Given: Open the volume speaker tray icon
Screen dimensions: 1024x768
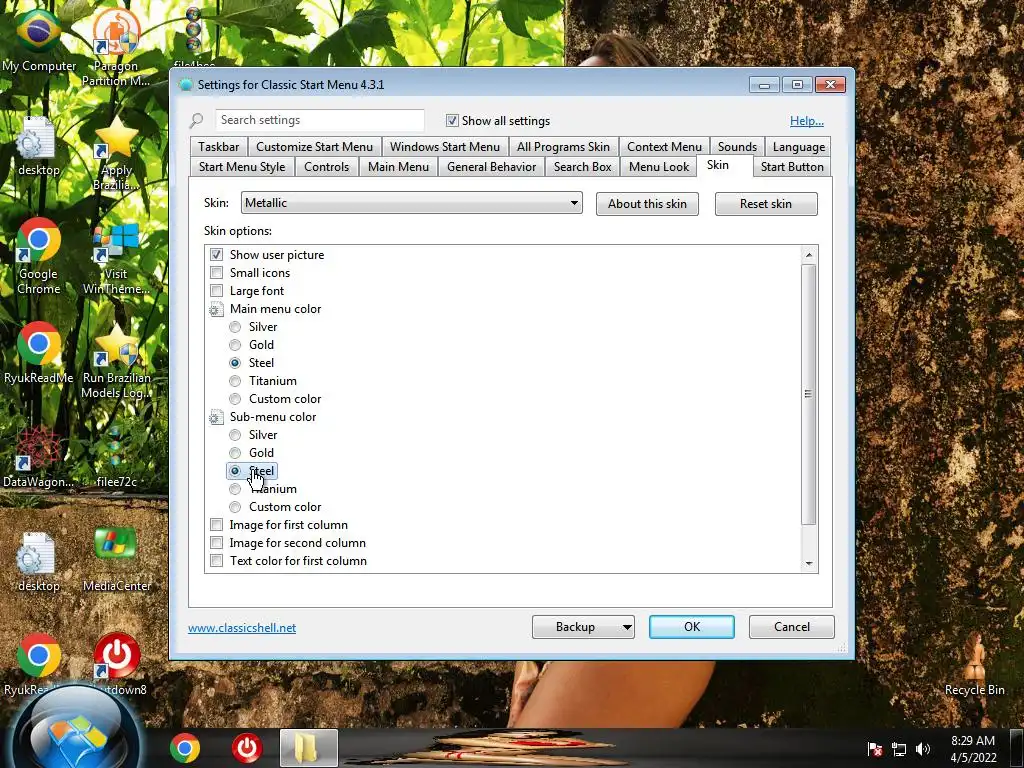Looking at the screenshot, I should pos(922,749).
